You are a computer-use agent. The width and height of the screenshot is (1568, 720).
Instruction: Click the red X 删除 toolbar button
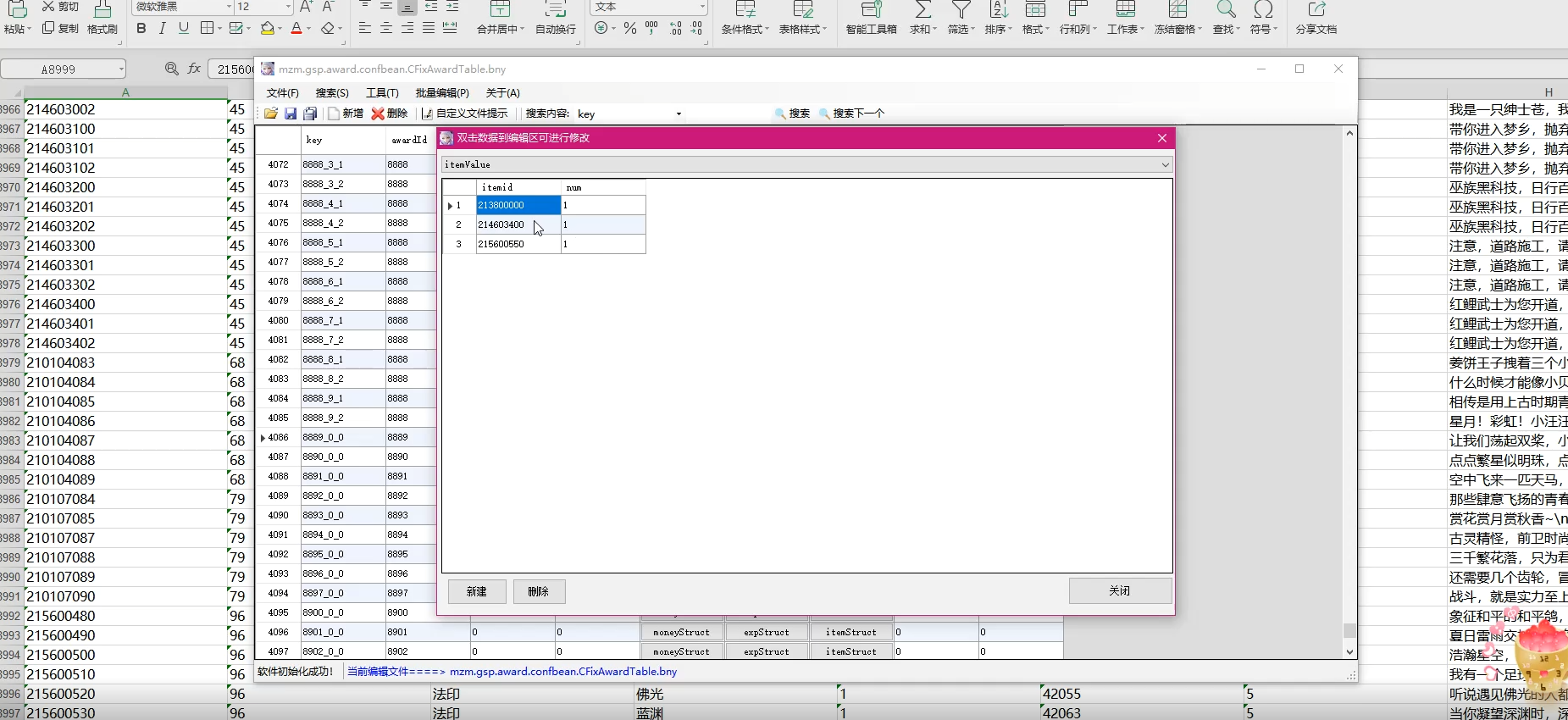[x=390, y=114]
